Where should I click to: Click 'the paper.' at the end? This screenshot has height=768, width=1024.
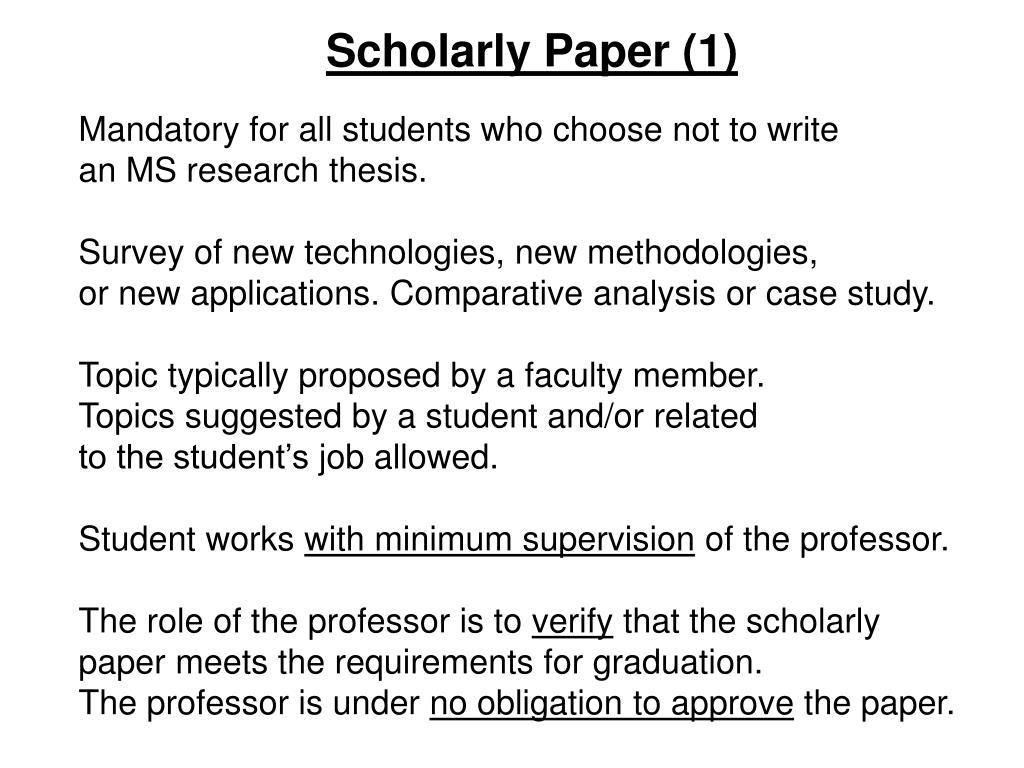879,704
